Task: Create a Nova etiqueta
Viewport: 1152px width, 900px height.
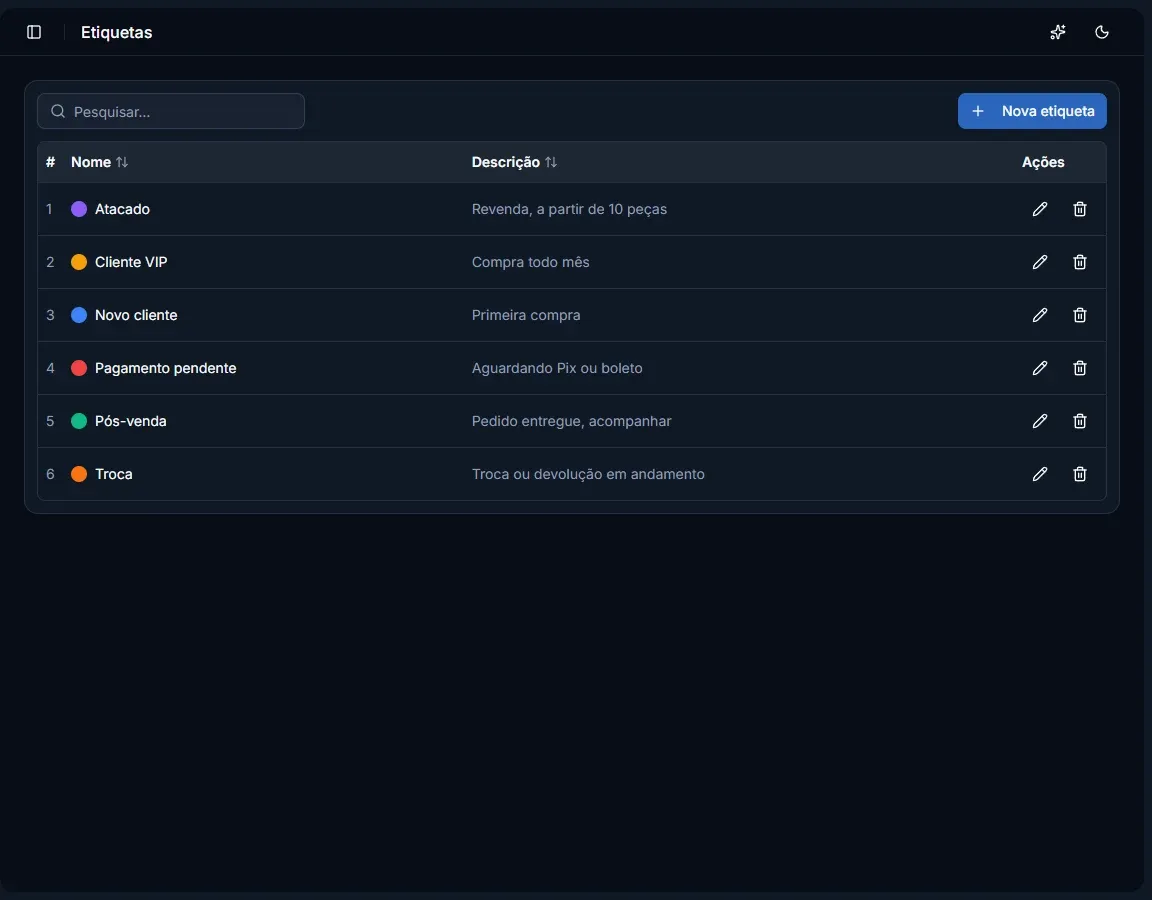Action: (x=1032, y=111)
